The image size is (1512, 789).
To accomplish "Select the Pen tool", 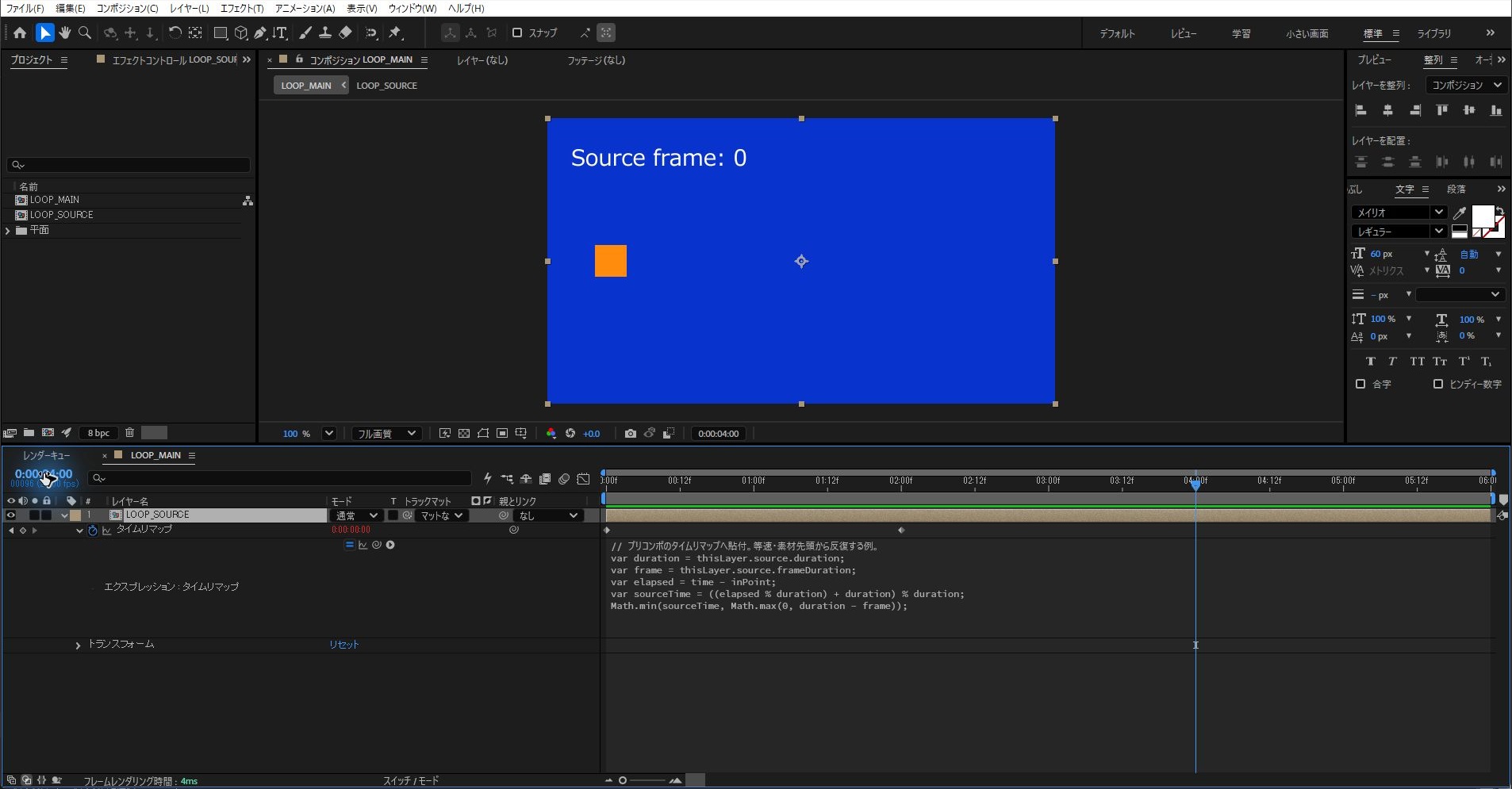I will (260, 33).
